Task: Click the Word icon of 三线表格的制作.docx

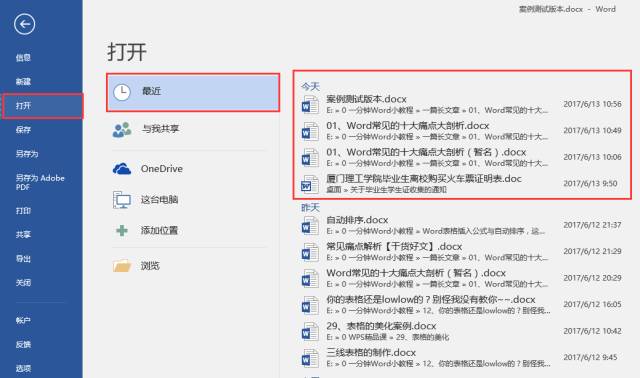Action: 310,358
